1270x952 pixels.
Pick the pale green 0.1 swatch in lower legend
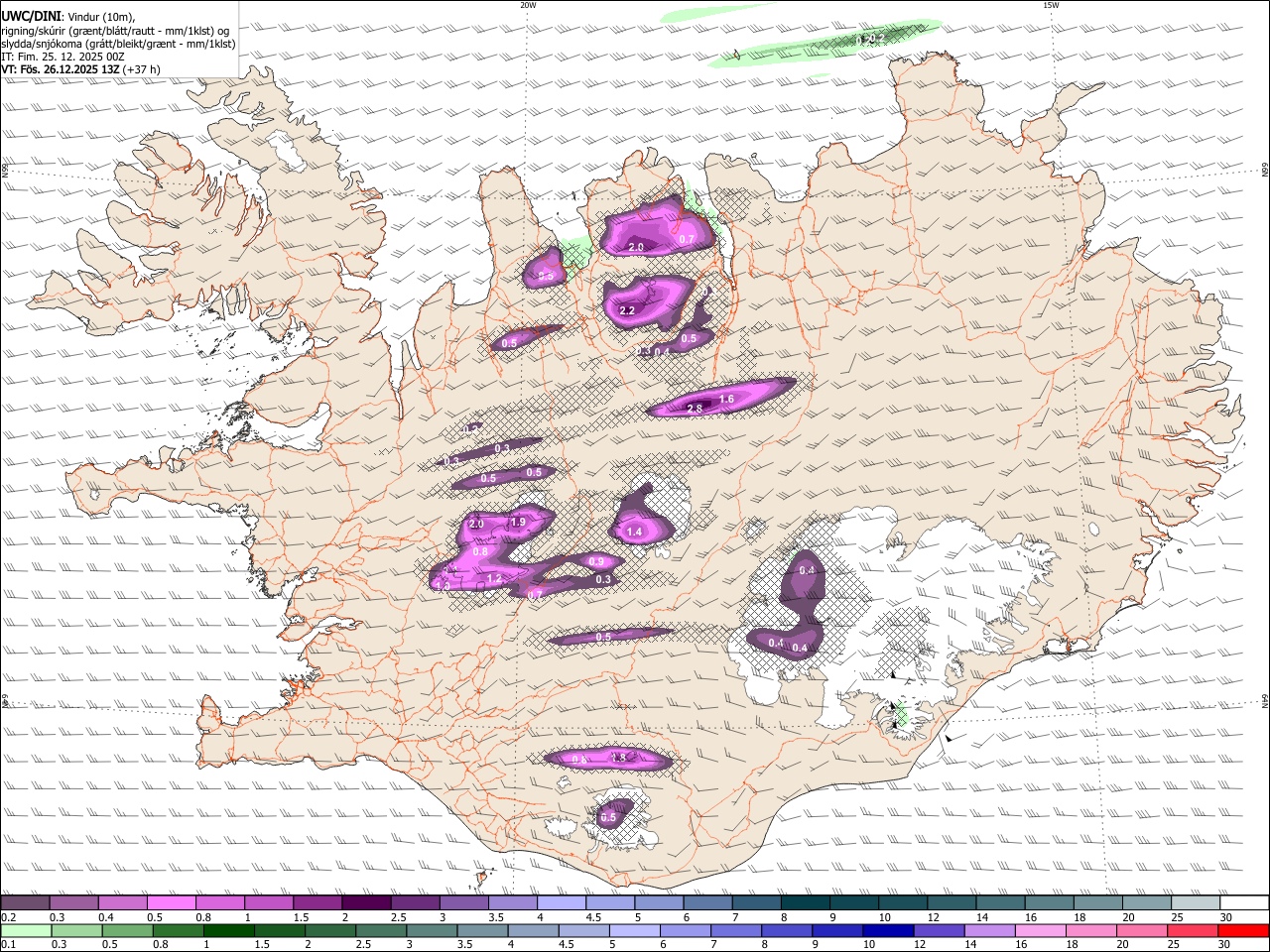pos(26,931)
